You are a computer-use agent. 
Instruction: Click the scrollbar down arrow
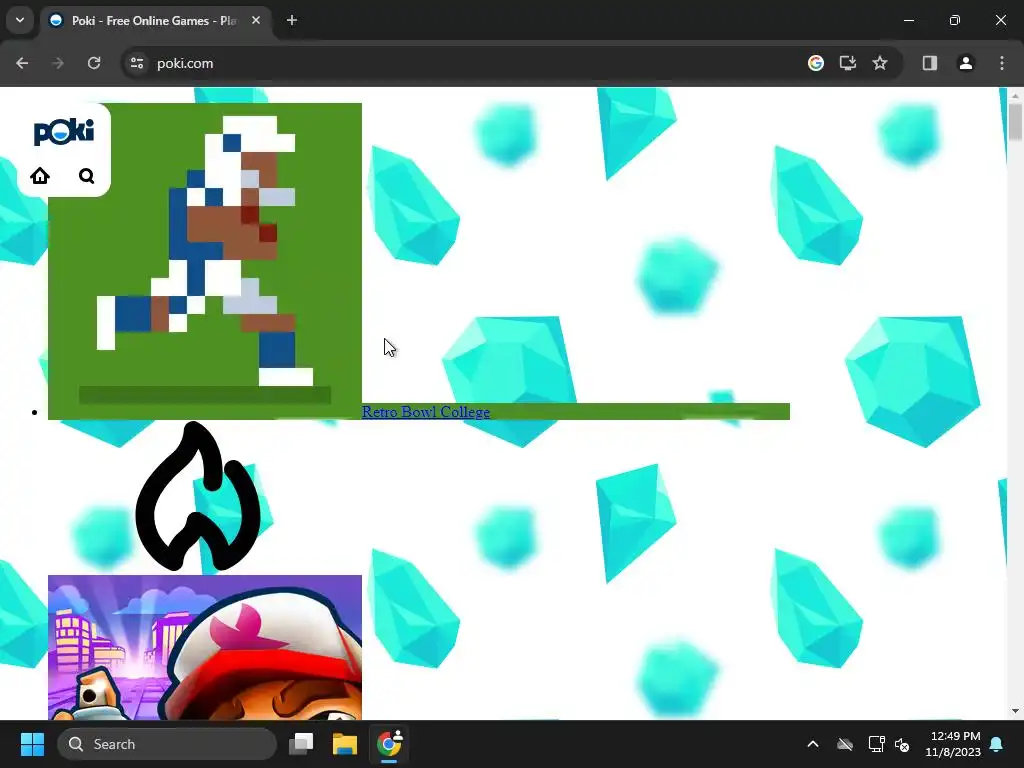coord(1015,711)
